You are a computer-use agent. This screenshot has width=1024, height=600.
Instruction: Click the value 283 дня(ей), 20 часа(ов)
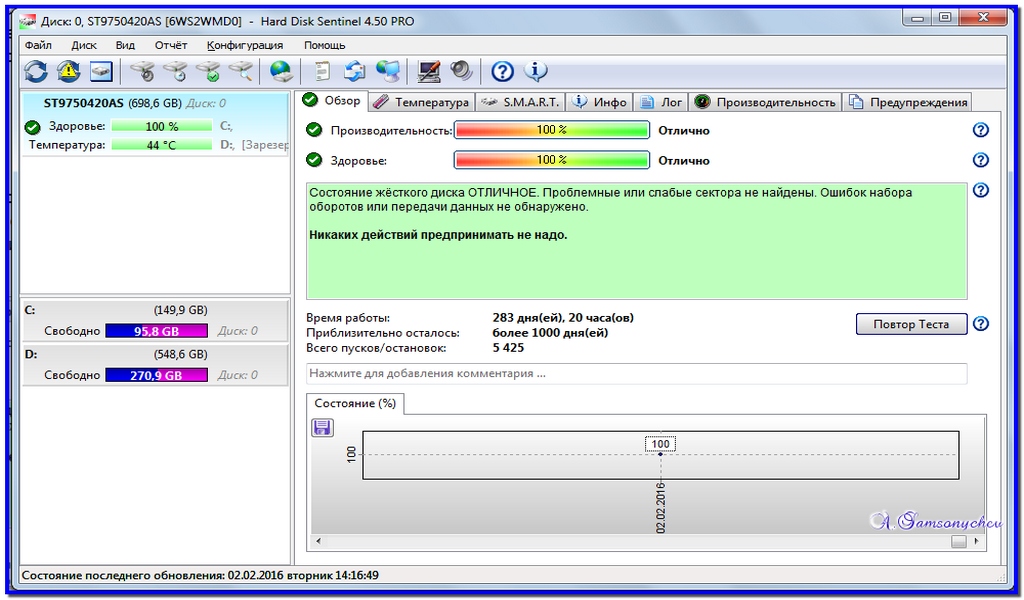point(563,318)
